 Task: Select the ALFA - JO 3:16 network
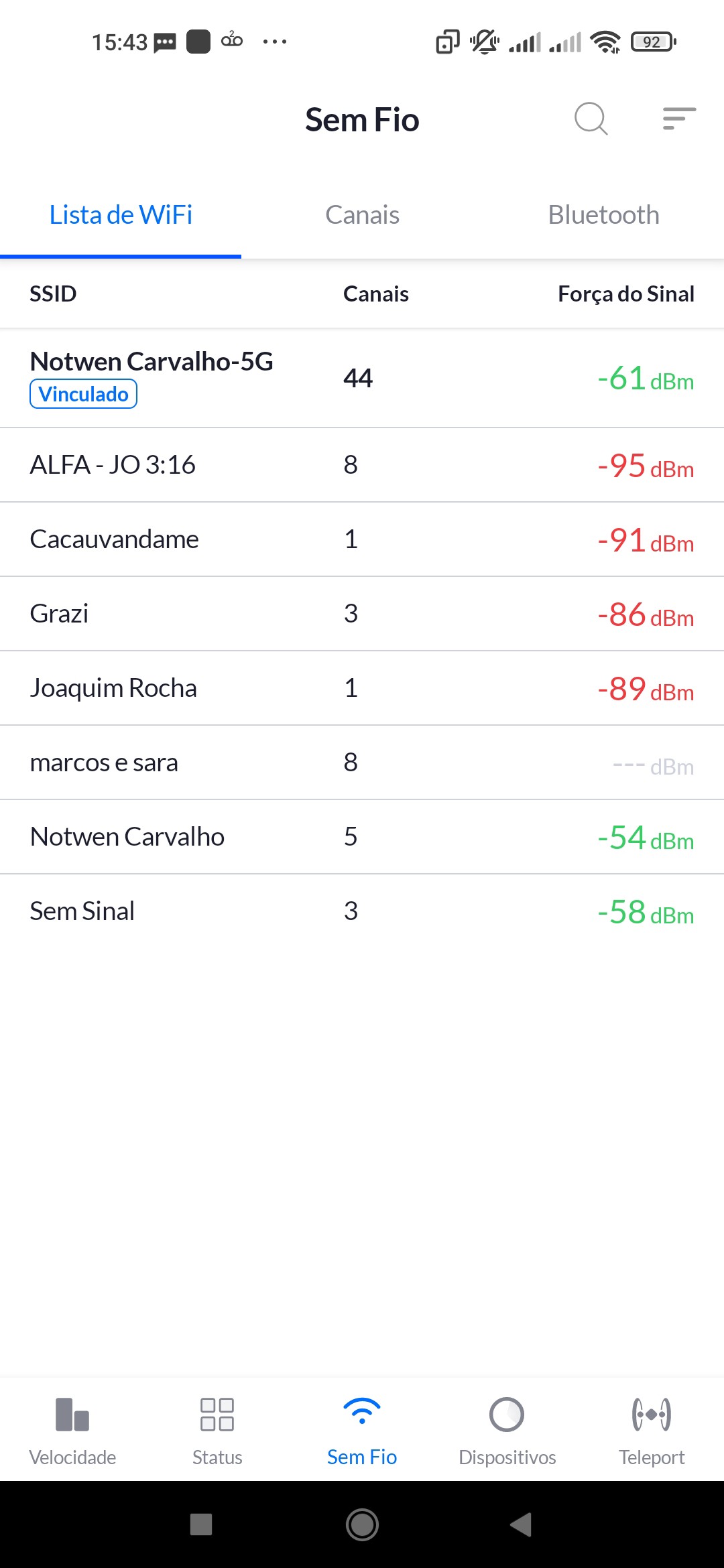113,465
